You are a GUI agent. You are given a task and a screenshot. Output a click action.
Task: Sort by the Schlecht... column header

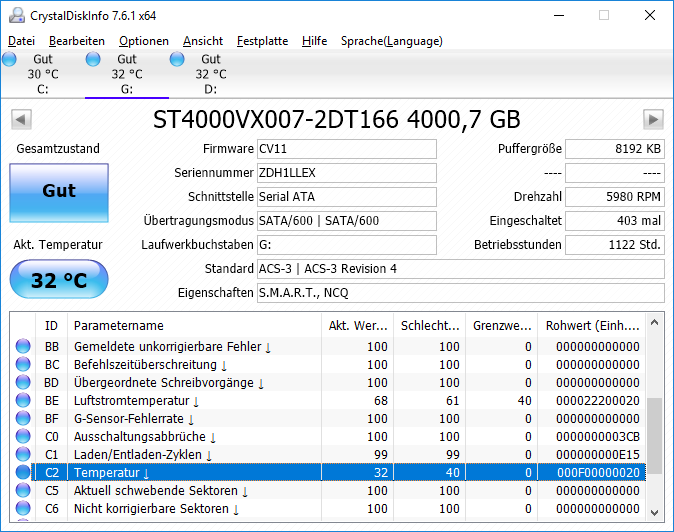(x=429, y=326)
